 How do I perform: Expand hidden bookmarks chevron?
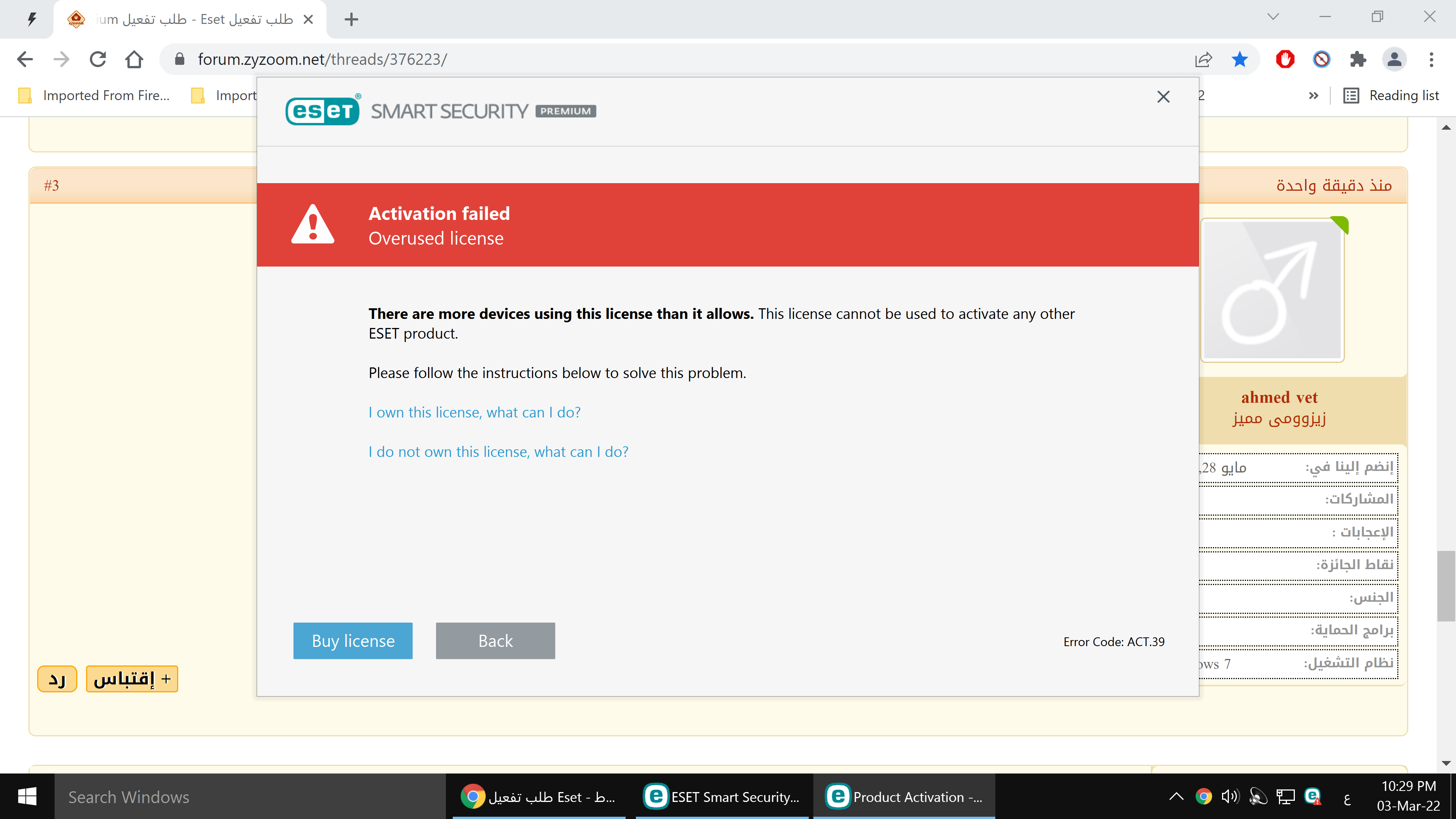(1313, 96)
